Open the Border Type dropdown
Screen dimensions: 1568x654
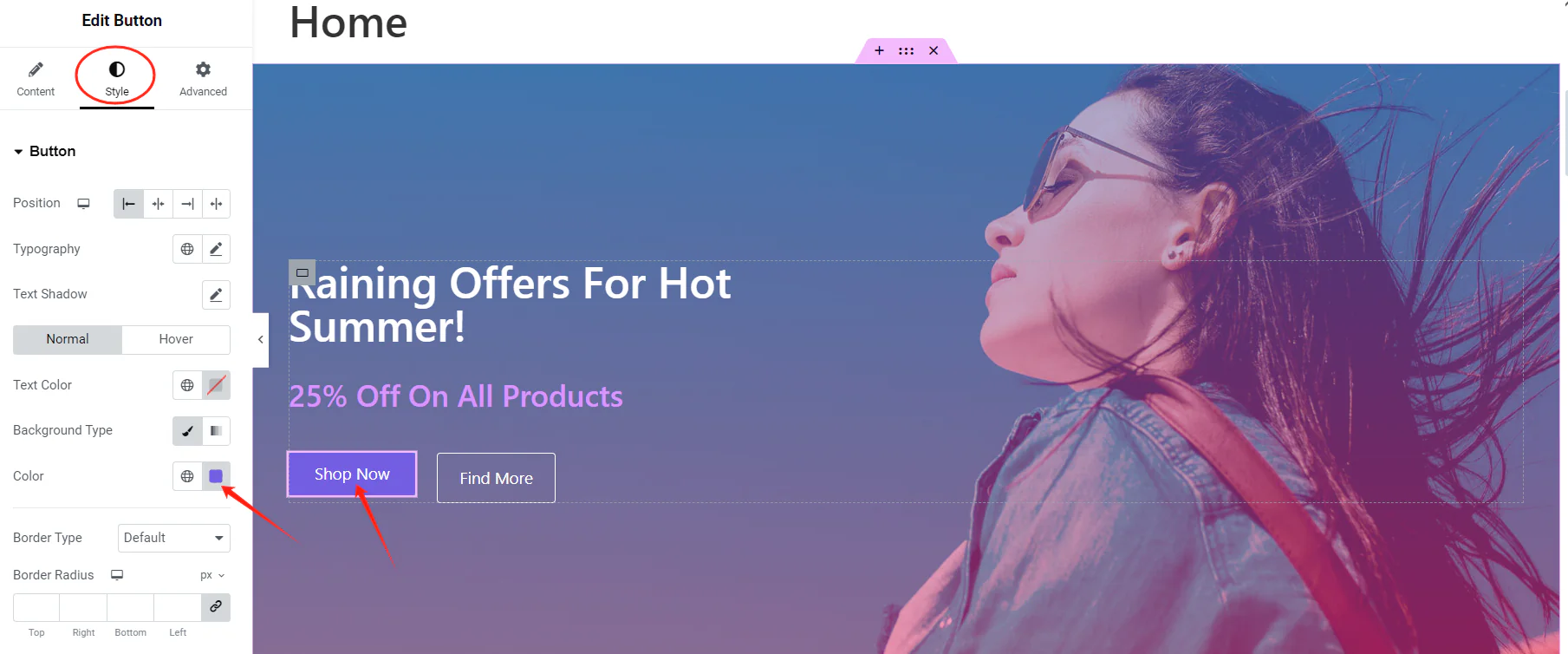(x=174, y=538)
